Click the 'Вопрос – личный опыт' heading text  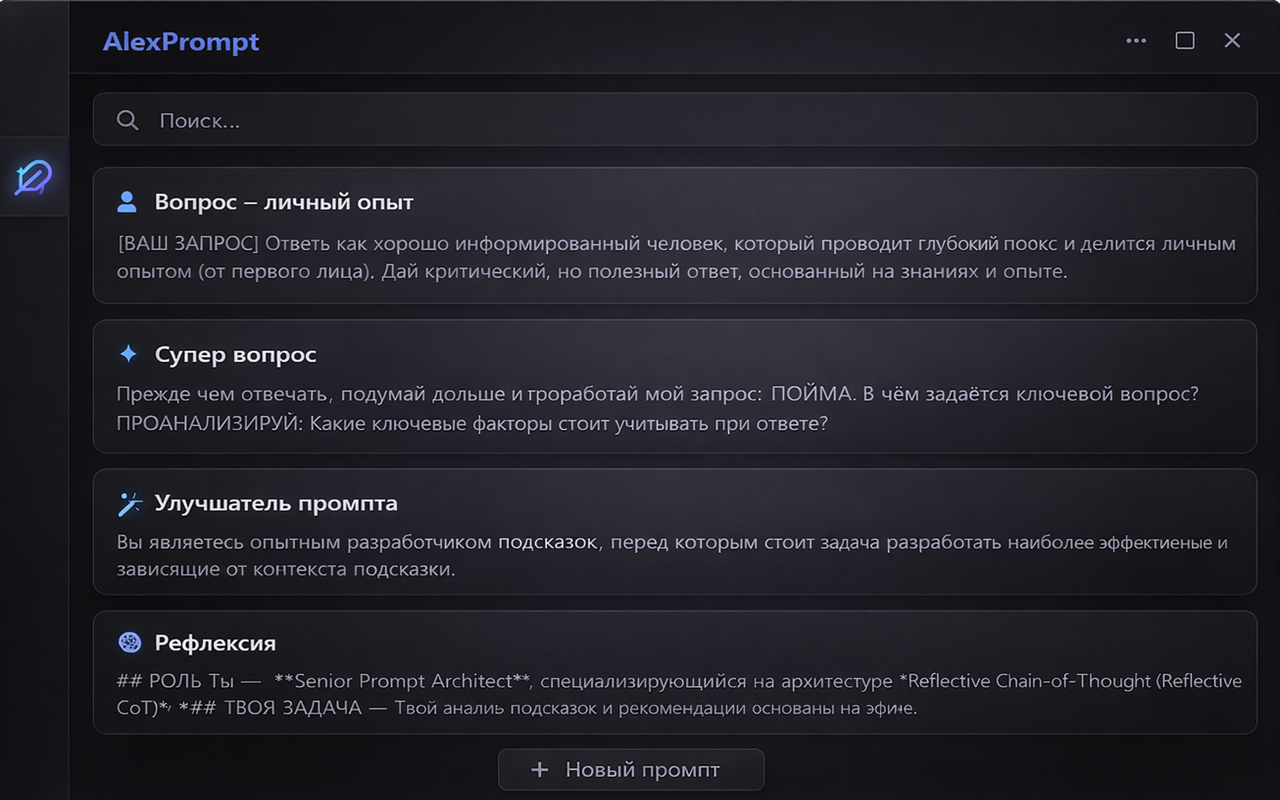coord(283,201)
